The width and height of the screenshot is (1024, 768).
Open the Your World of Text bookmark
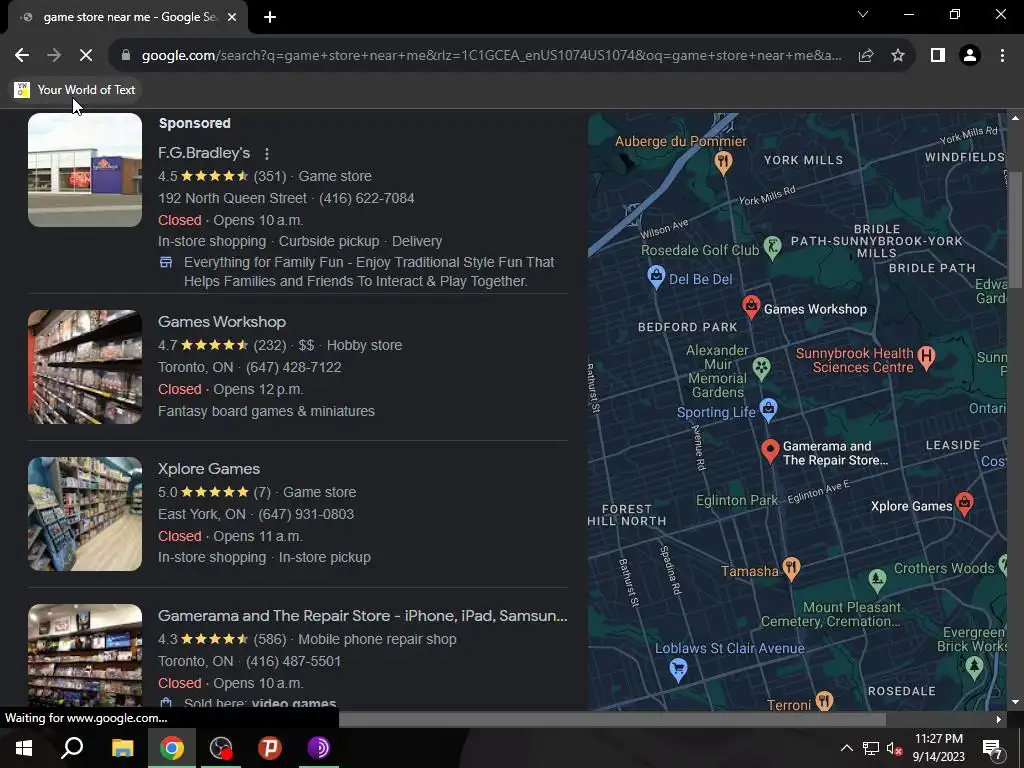pos(76,89)
